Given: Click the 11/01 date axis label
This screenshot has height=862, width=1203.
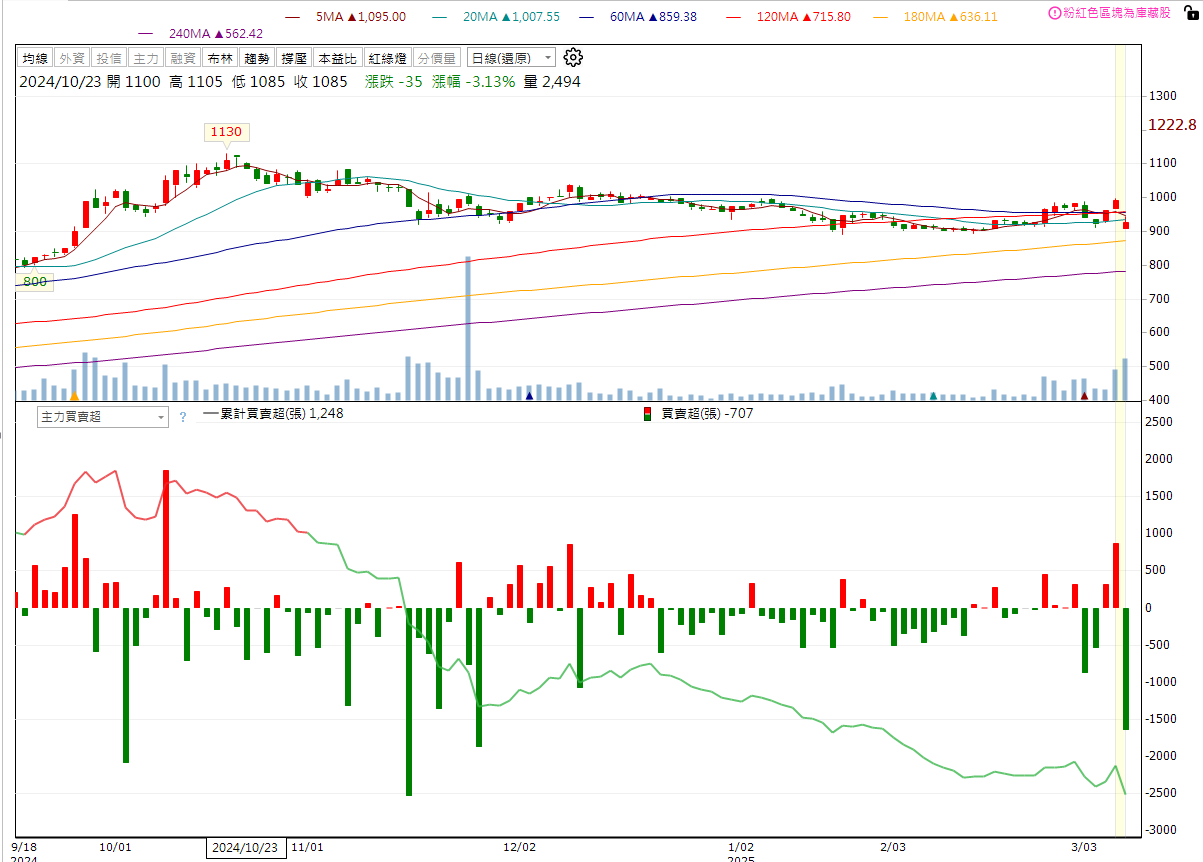Looking at the screenshot, I should click(307, 846).
